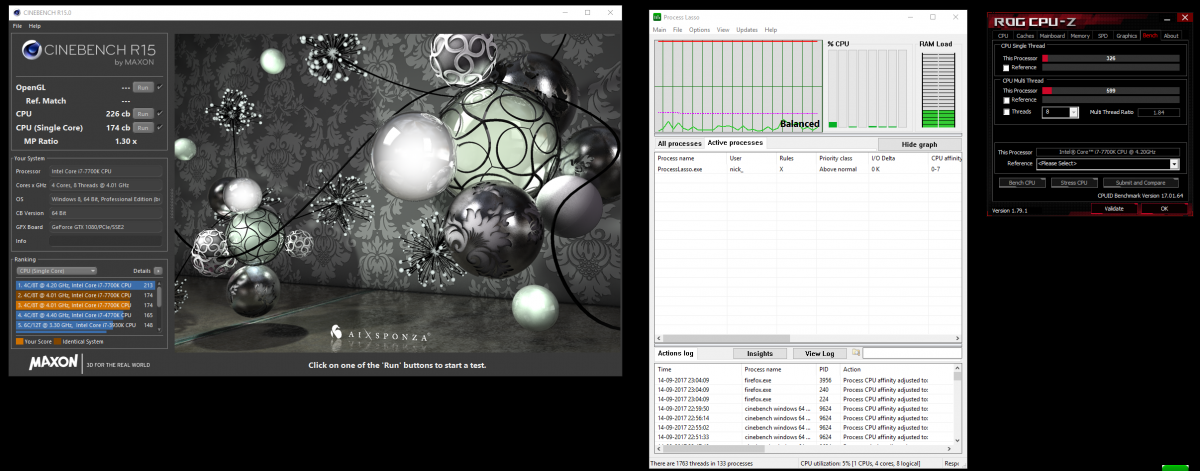
Task: Click the RAM Load meter
Action: click(938, 90)
